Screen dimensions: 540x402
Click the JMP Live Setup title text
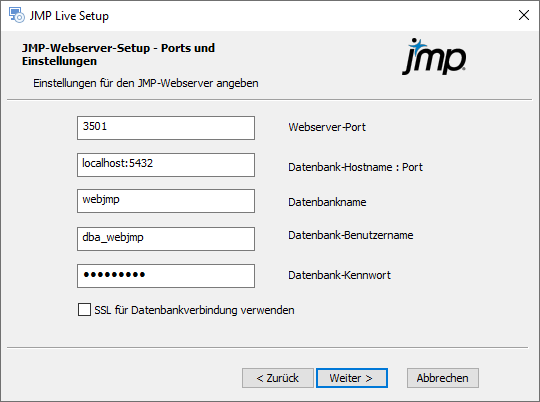(69, 16)
